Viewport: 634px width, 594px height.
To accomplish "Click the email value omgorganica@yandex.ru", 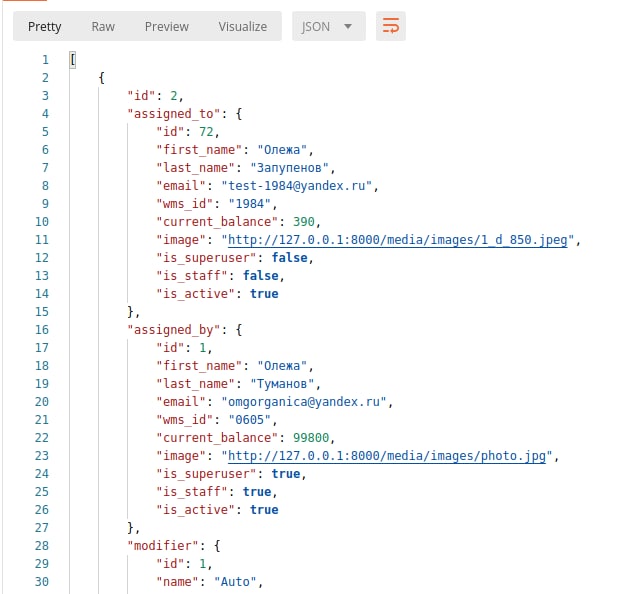I will click(304, 402).
